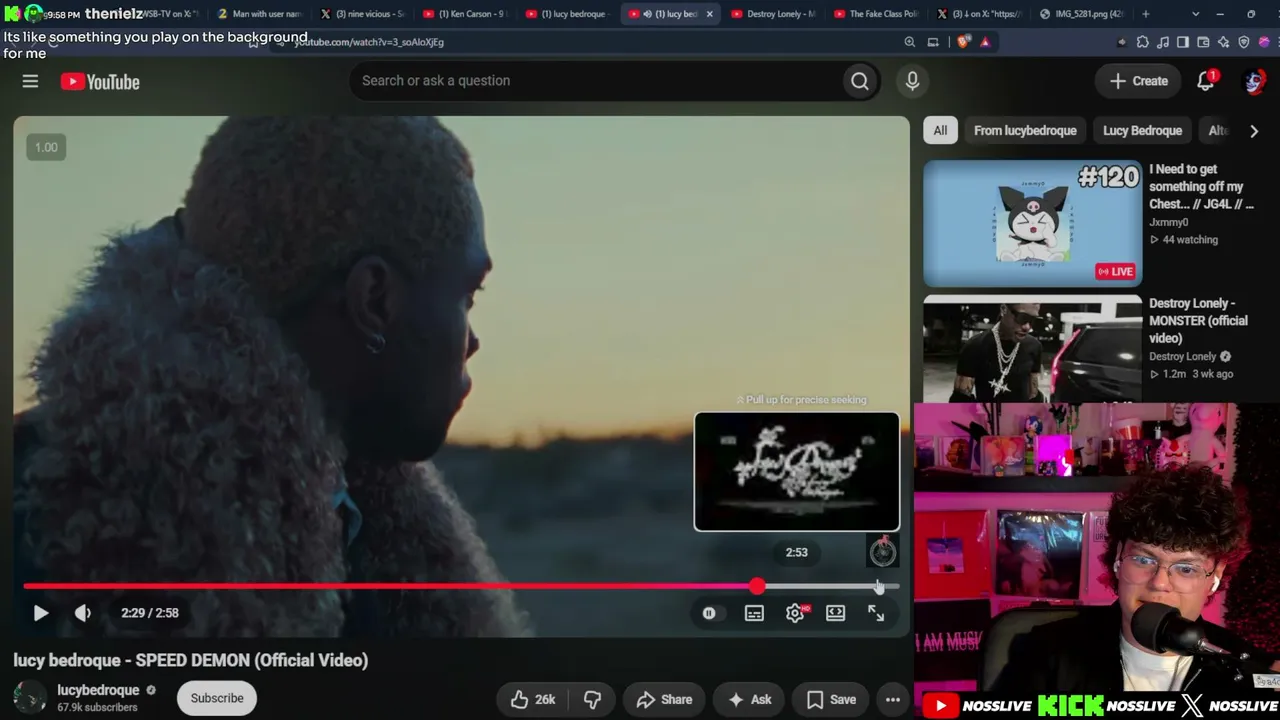Image resolution: width=1280 pixels, height=720 pixels.
Task: Click the '67.9k subscribers' count
Action: point(97,708)
